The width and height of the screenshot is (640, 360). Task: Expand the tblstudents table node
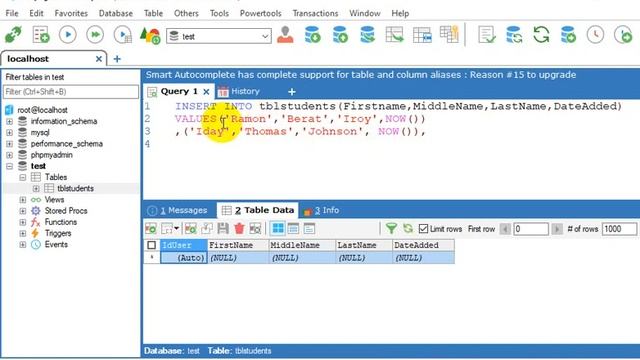point(36,189)
